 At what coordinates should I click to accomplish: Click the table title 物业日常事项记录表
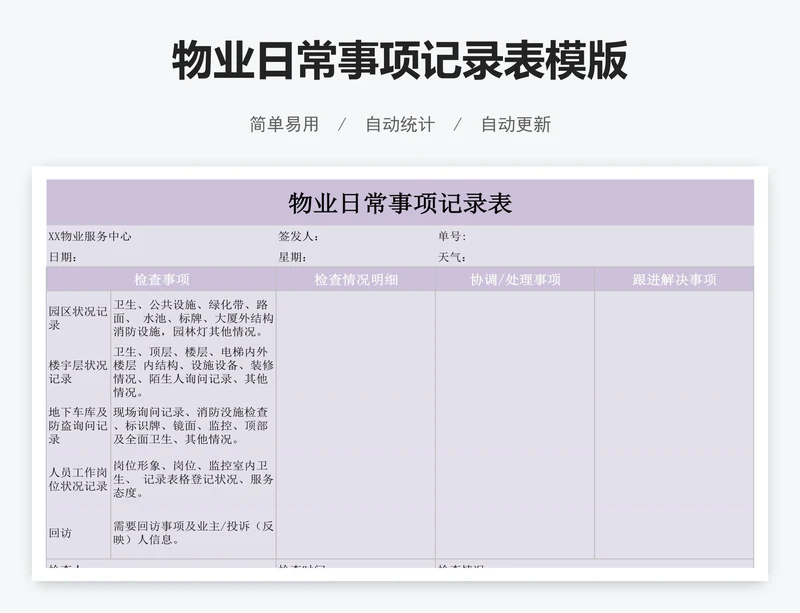coord(400,203)
